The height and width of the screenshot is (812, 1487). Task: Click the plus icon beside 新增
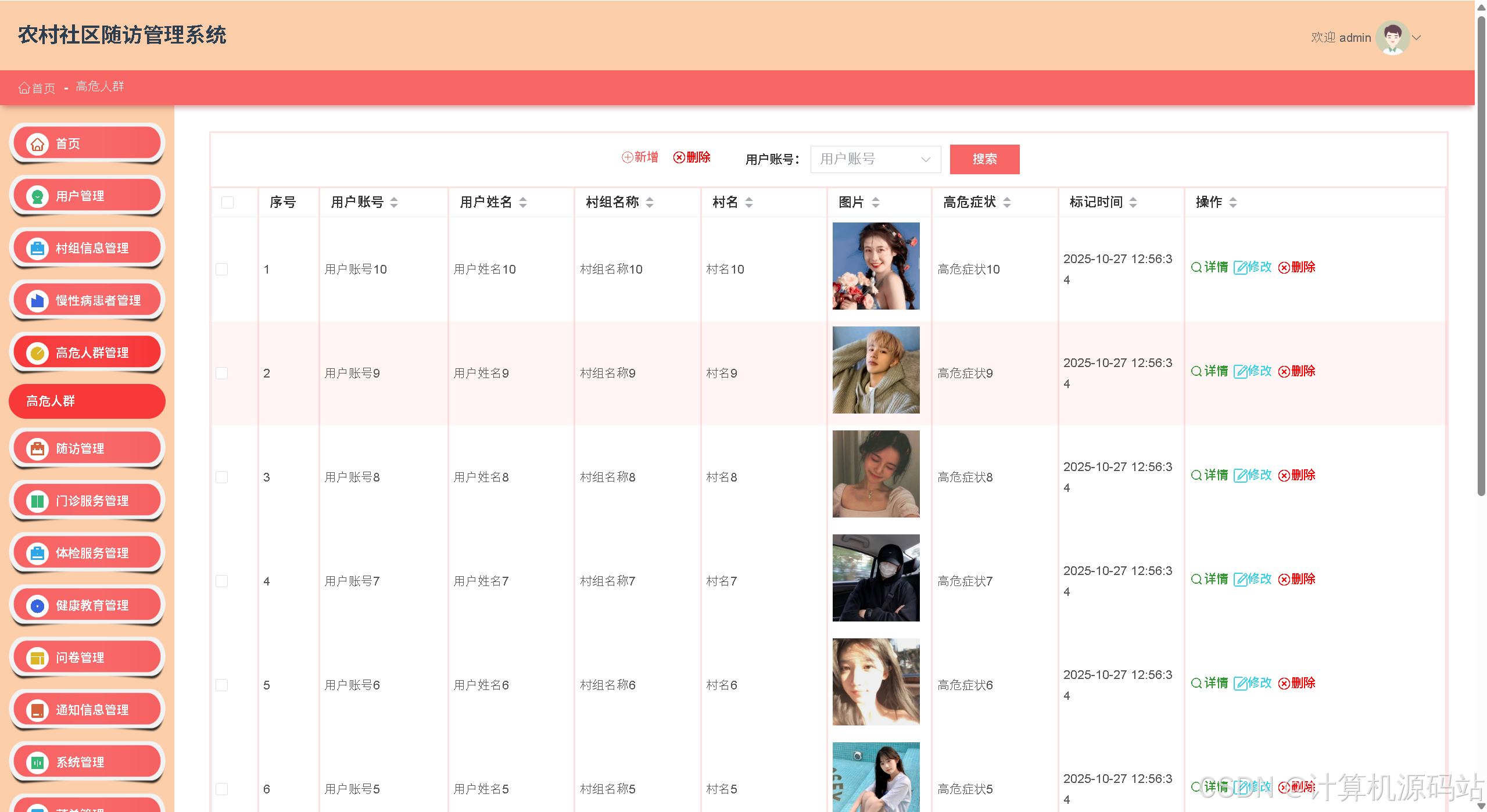(627, 157)
